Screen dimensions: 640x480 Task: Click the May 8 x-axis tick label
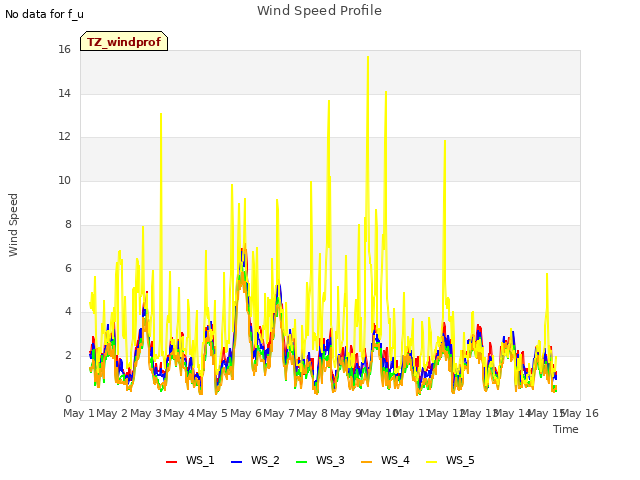pos(312,413)
